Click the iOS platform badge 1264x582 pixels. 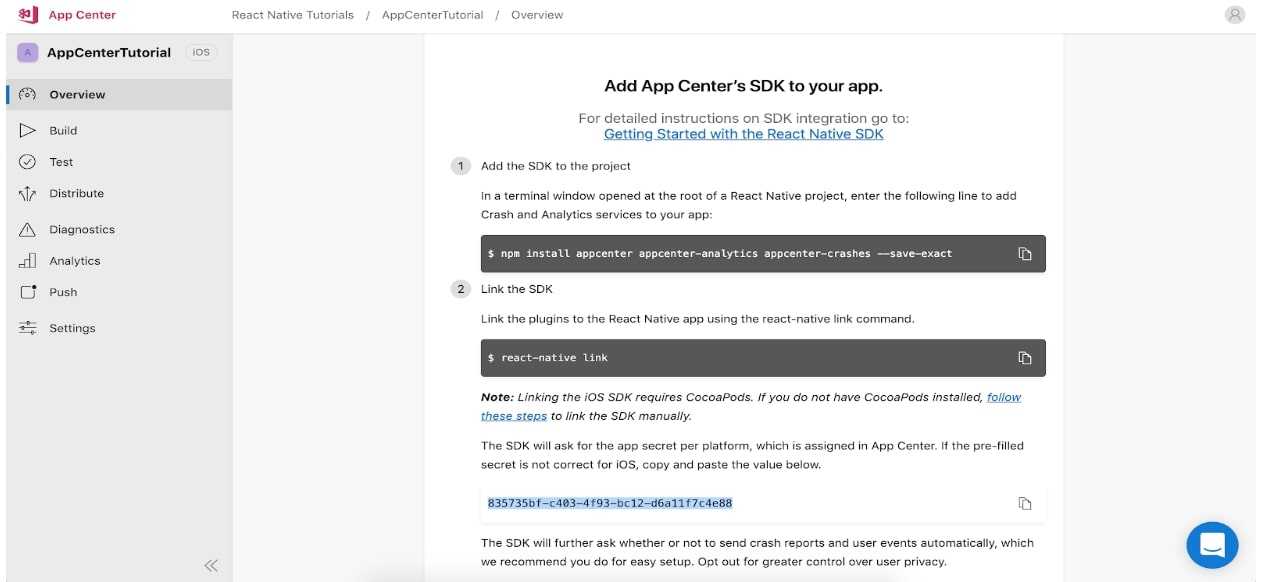(201, 53)
